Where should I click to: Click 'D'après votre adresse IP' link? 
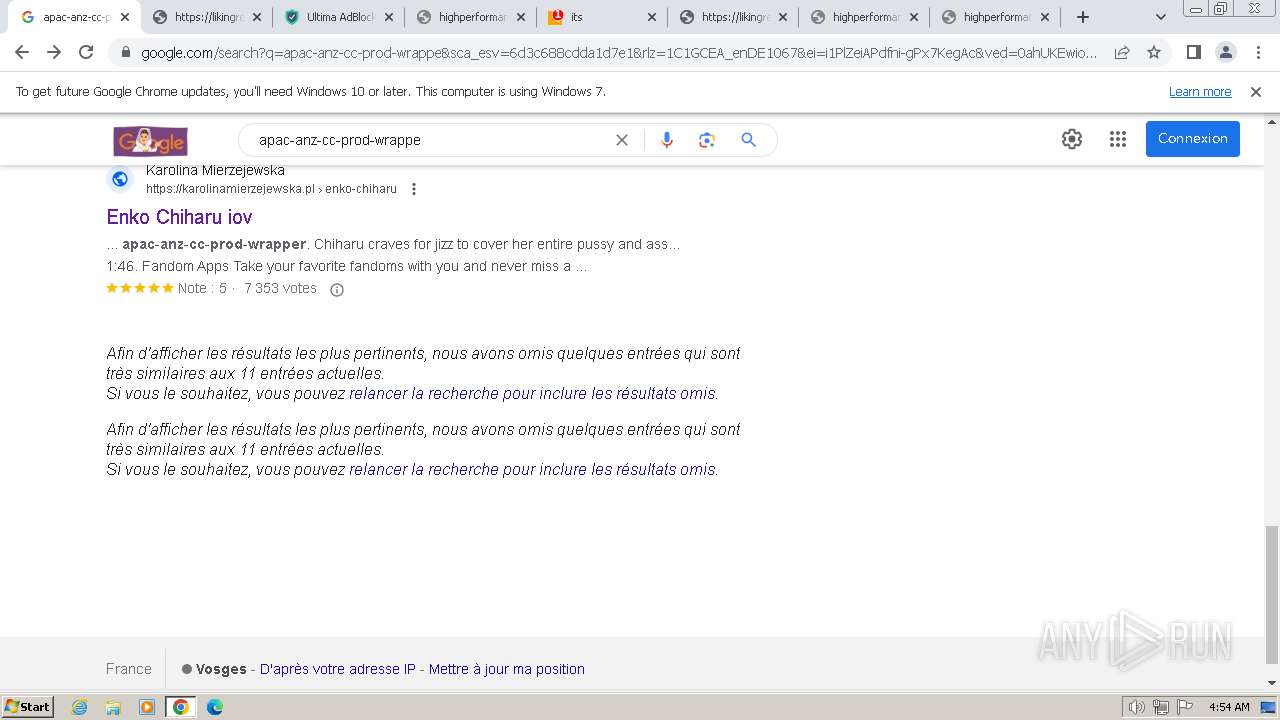click(x=337, y=669)
